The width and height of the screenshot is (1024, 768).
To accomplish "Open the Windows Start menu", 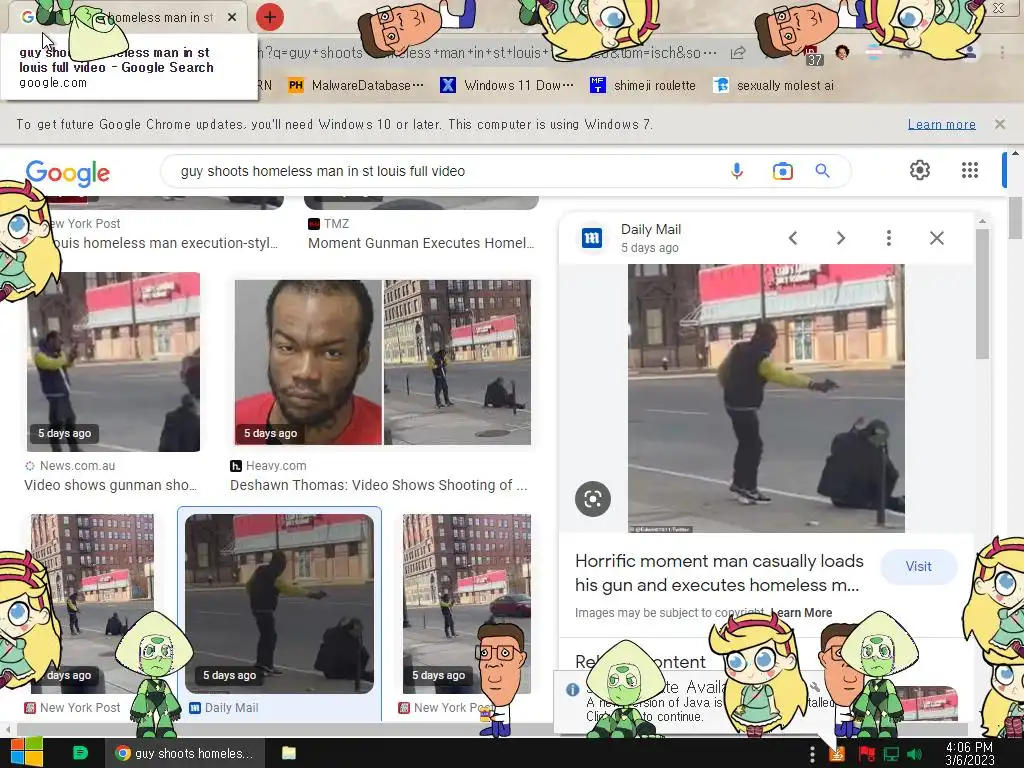I will click(27, 752).
